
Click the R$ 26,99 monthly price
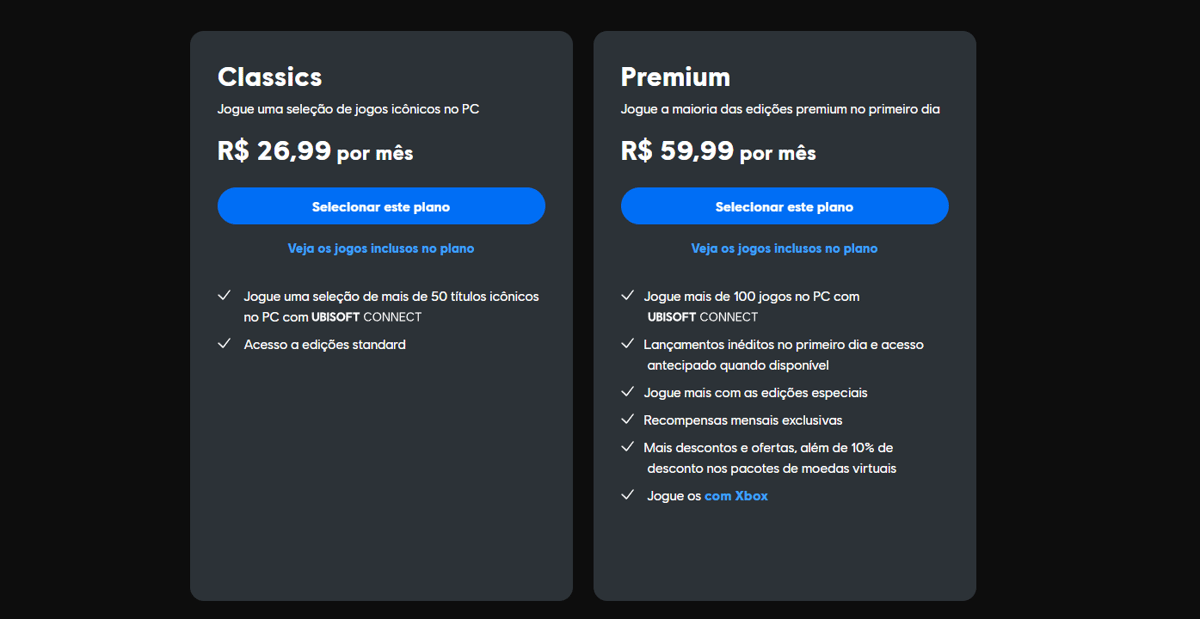click(x=315, y=152)
